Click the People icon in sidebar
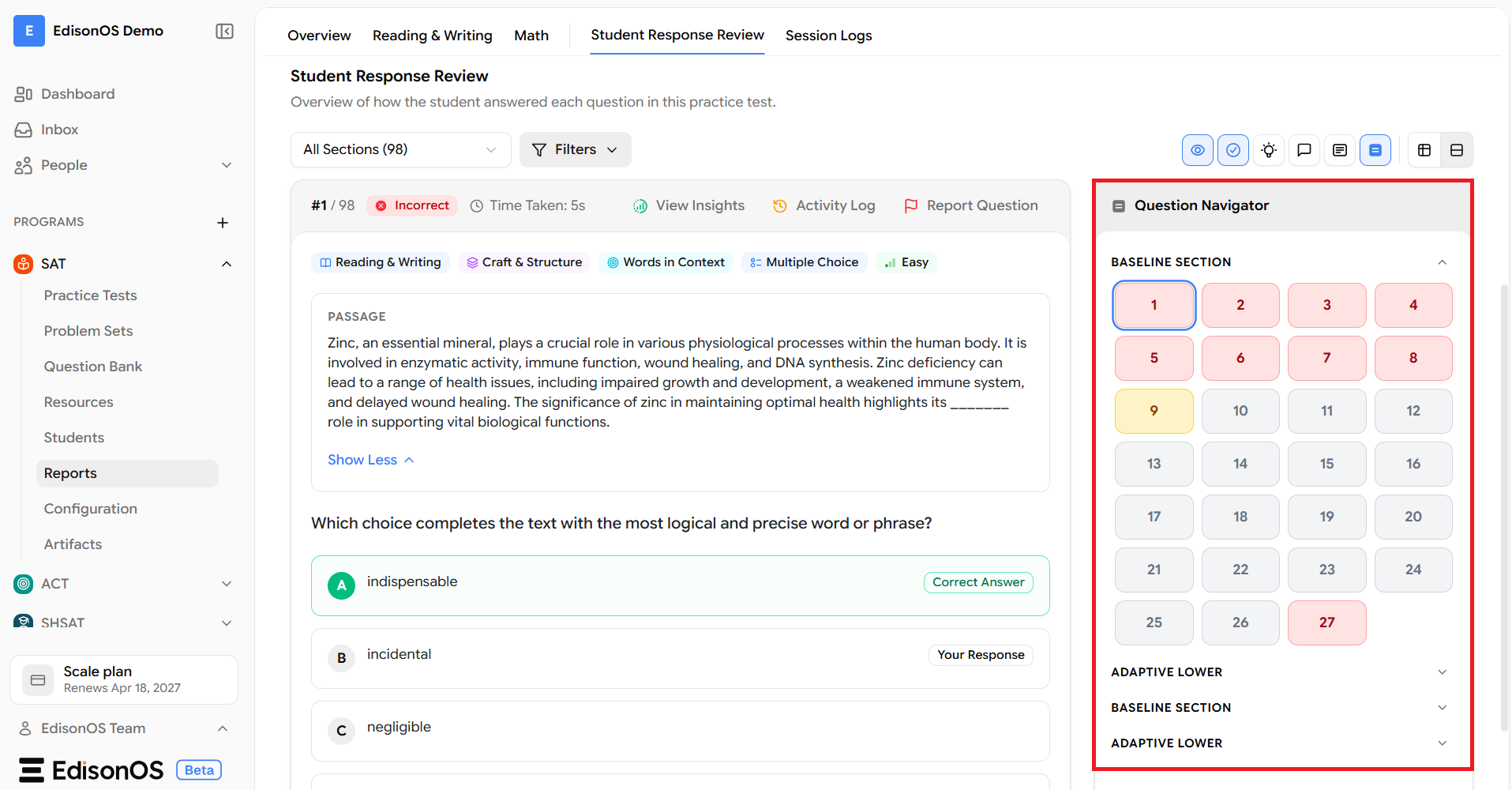This screenshot has width=1512, height=790. (x=23, y=165)
